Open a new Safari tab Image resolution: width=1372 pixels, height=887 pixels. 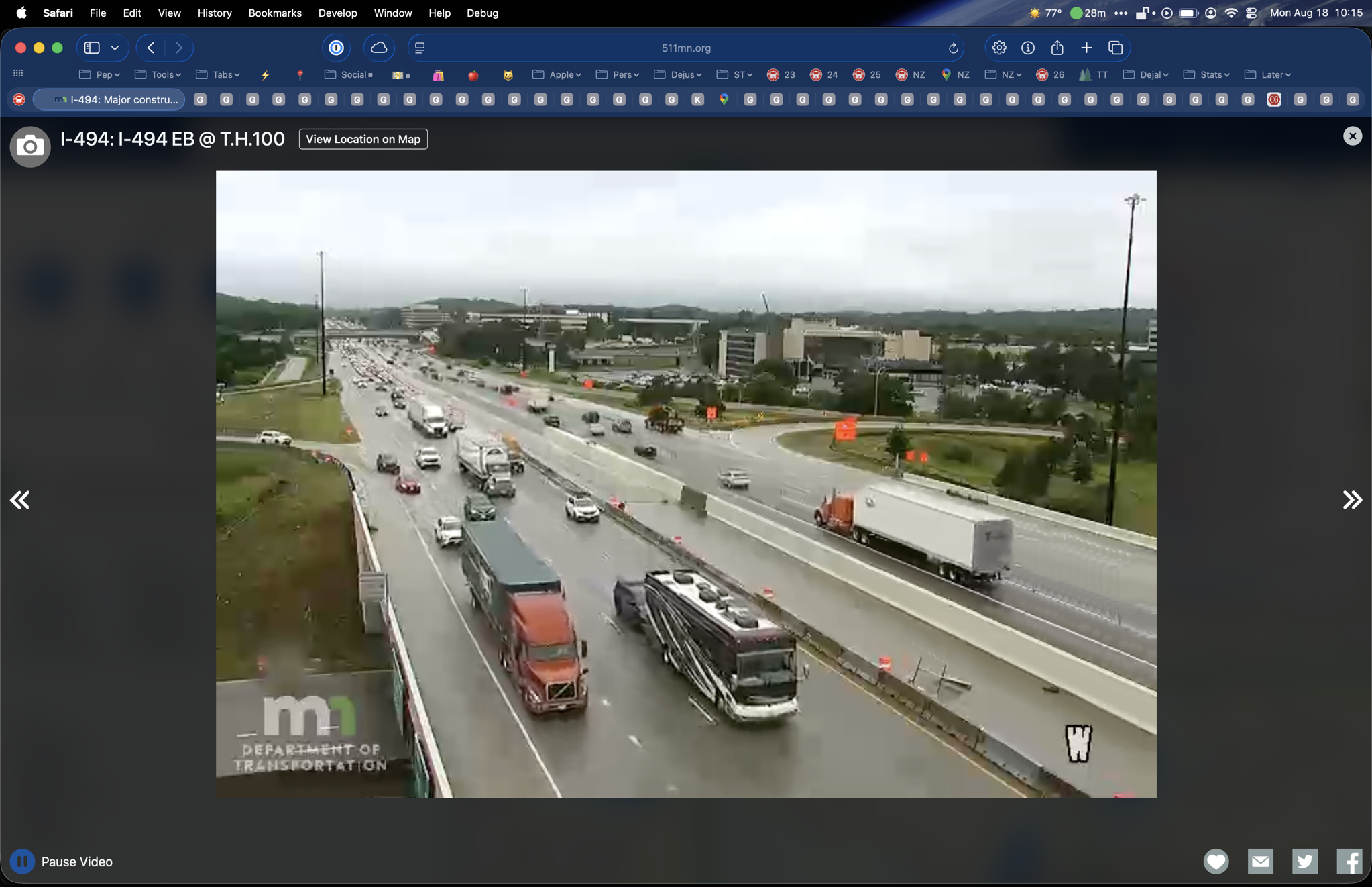pyautogui.click(x=1086, y=48)
